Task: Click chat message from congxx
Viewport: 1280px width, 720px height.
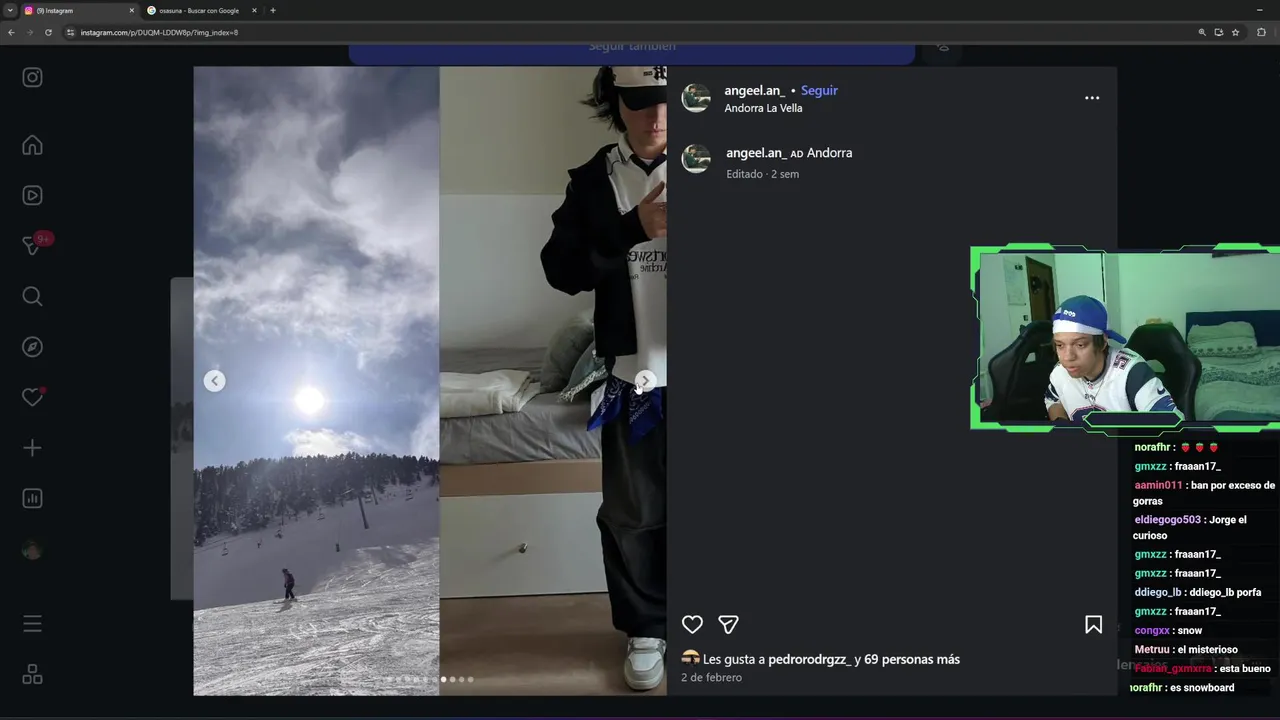Action: click(1168, 631)
